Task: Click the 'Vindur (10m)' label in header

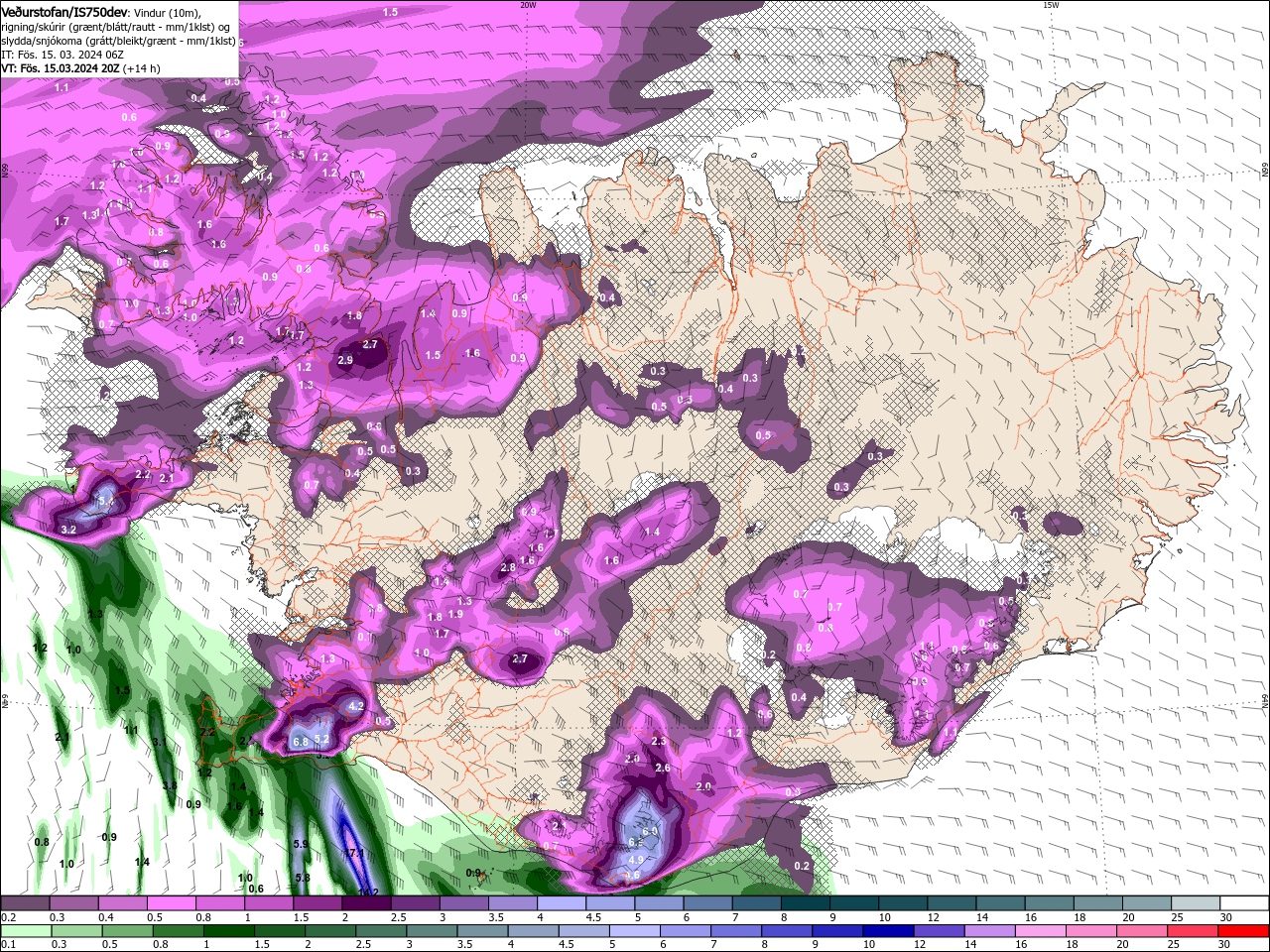Action: pos(168,12)
